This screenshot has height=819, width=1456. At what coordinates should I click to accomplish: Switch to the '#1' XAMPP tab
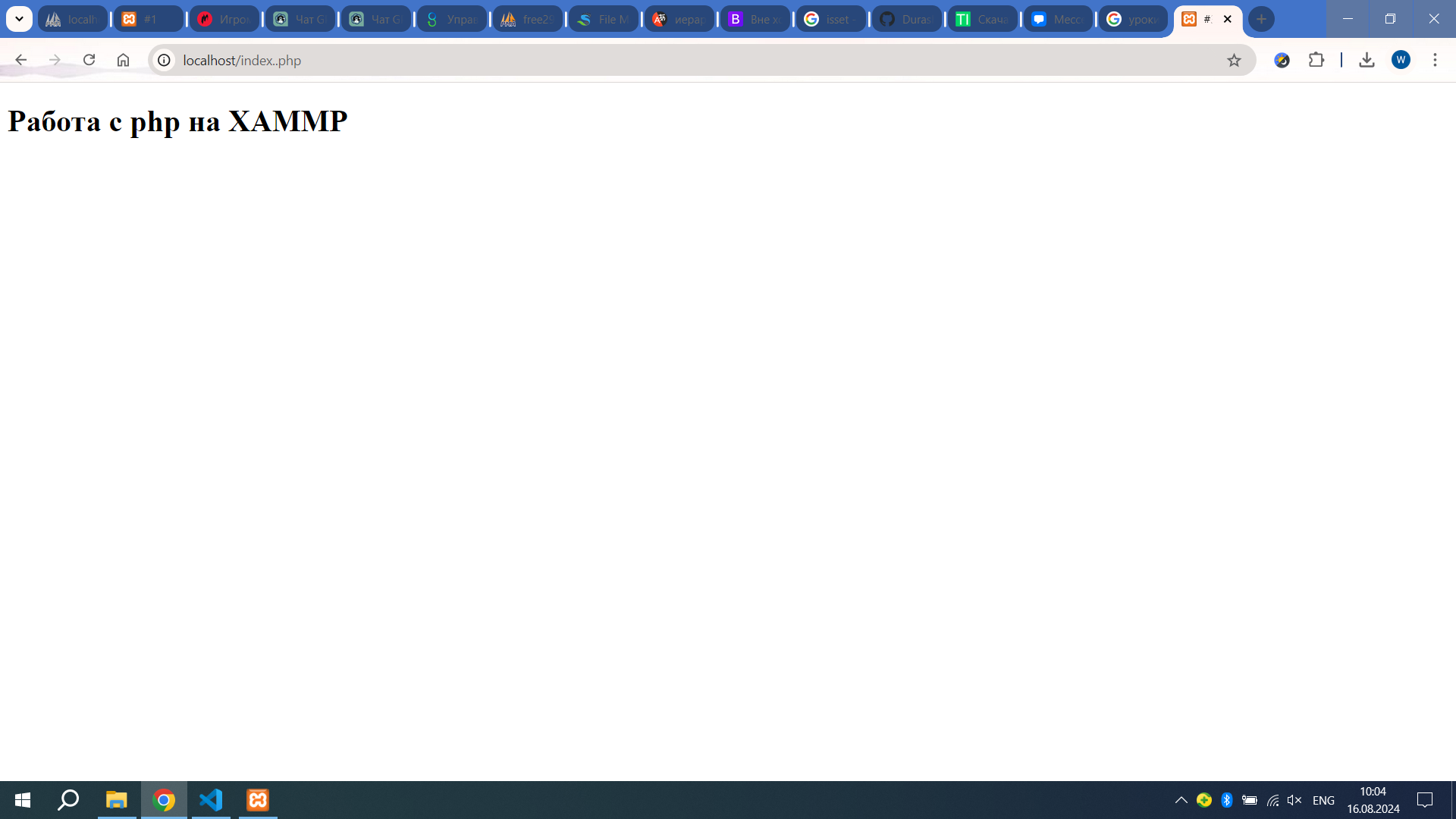coord(149,19)
